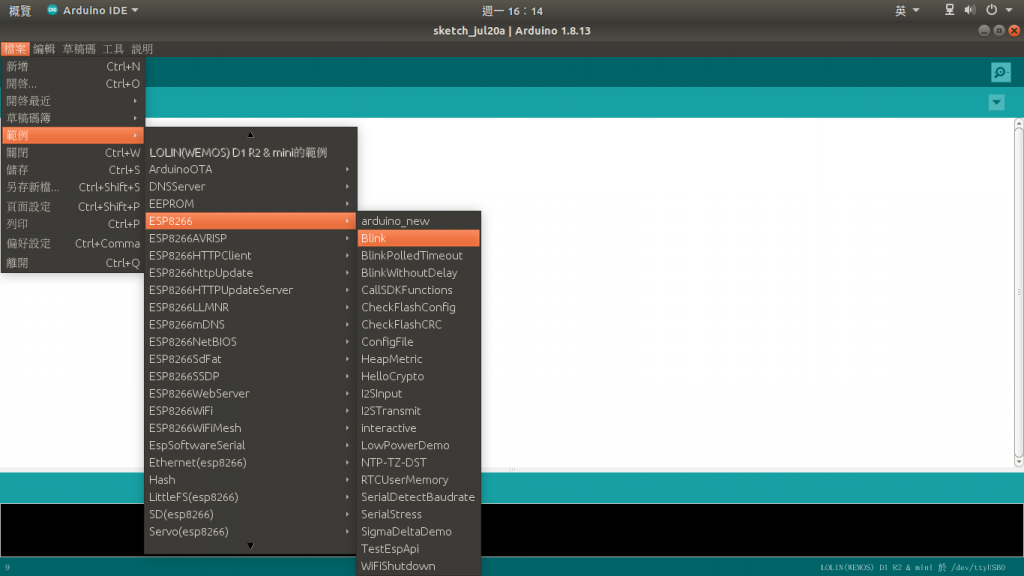Expand the SD(esp8266) examples
This screenshot has width=1024, height=576.
click(250, 515)
